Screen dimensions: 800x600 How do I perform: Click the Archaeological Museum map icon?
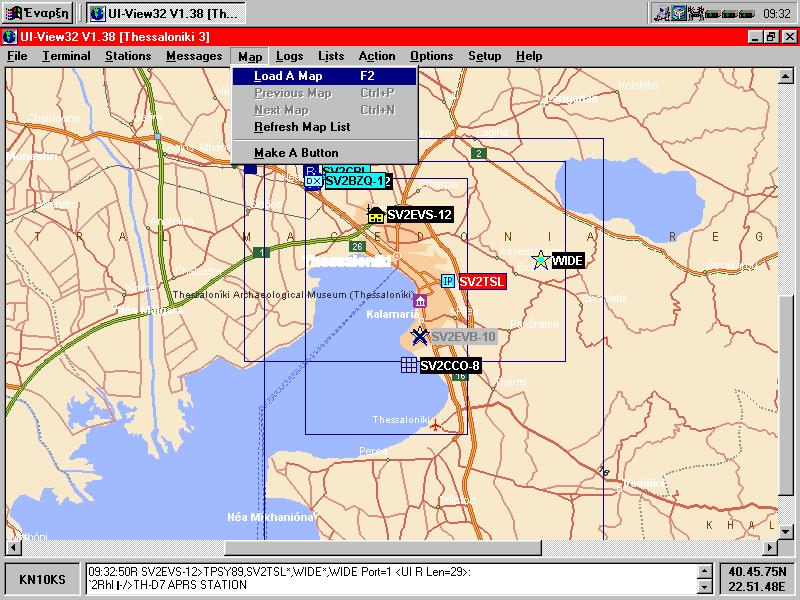point(420,301)
